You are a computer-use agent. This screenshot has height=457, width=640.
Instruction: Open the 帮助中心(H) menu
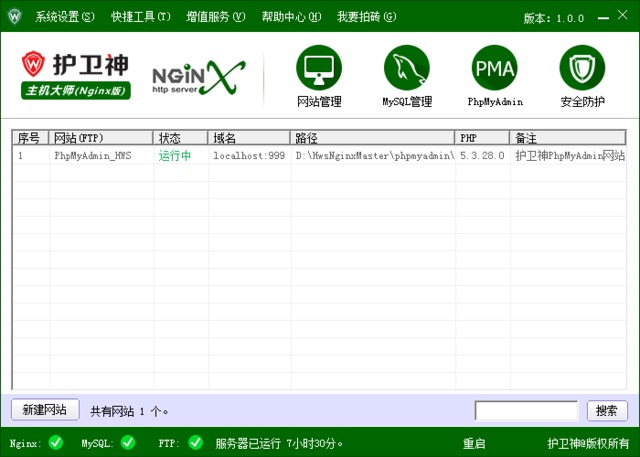pyautogui.click(x=291, y=17)
